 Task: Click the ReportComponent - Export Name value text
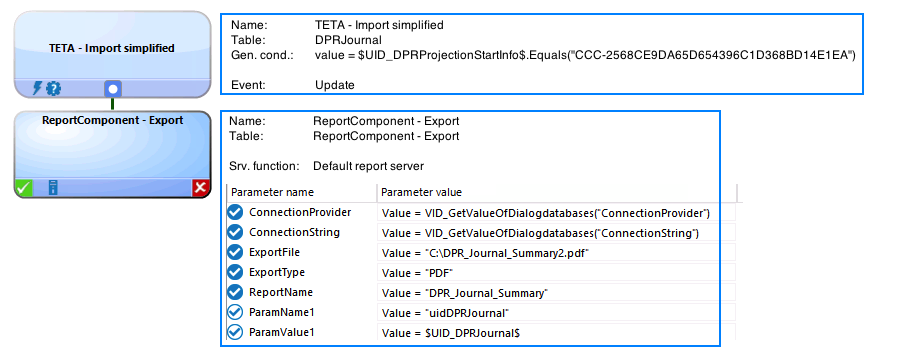tap(386, 122)
